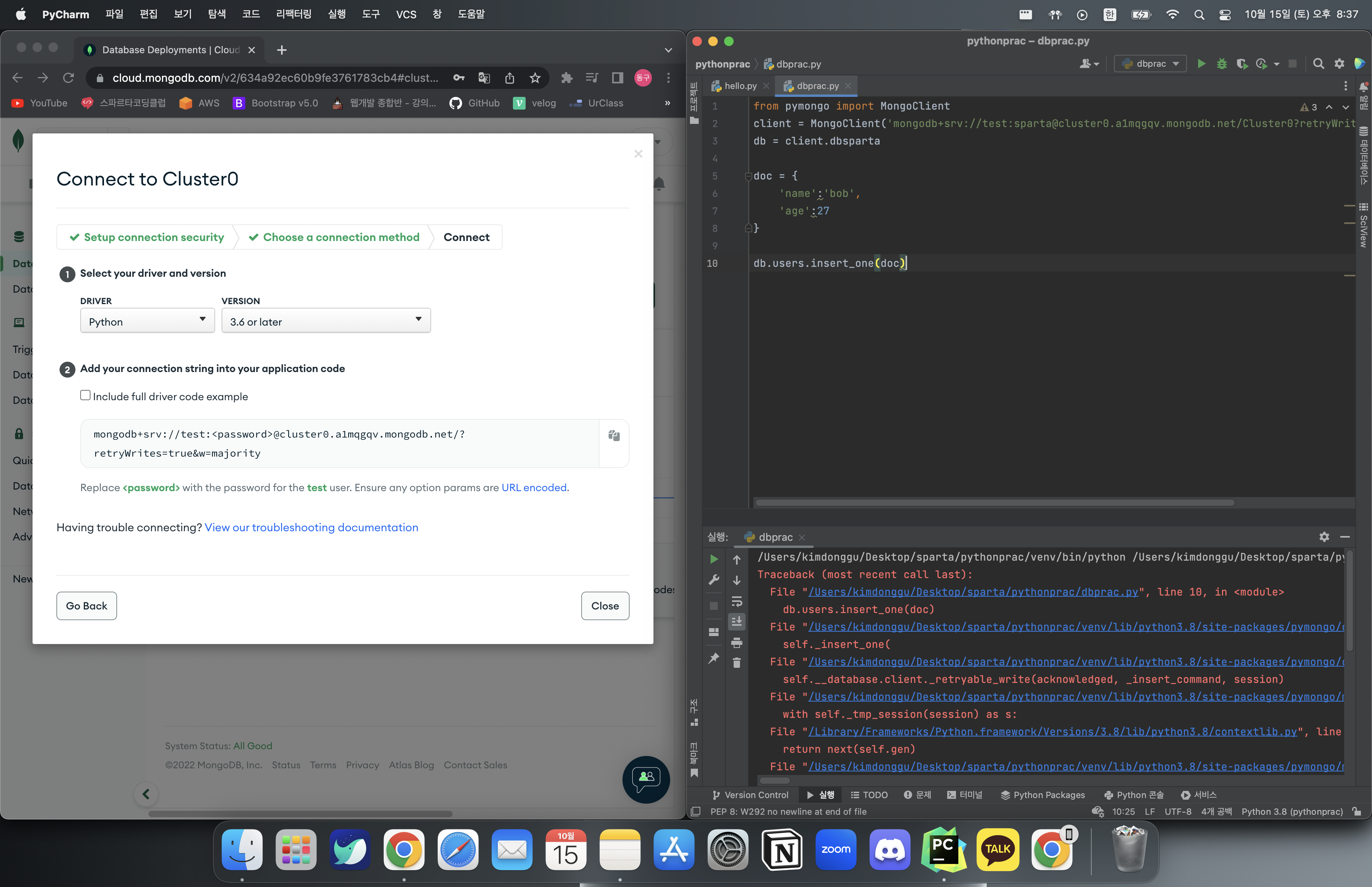Open the URL encoded link

(x=534, y=487)
